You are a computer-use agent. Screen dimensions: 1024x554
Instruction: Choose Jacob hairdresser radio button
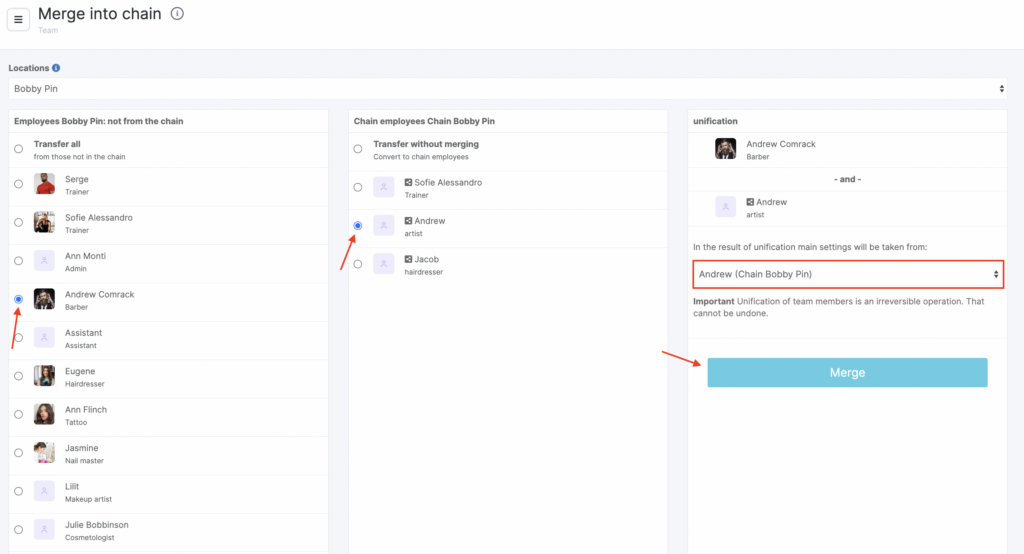point(358,264)
